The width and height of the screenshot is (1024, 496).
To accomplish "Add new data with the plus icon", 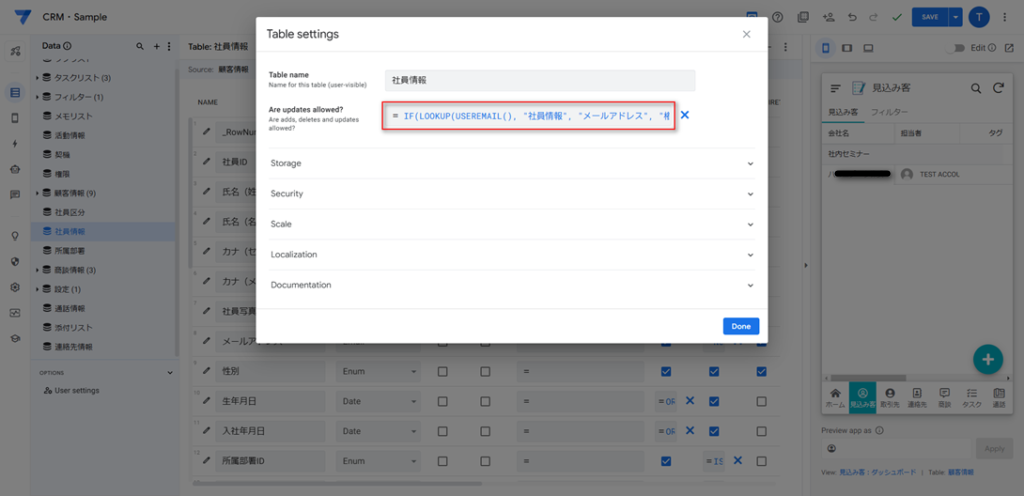I will pos(156,46).
